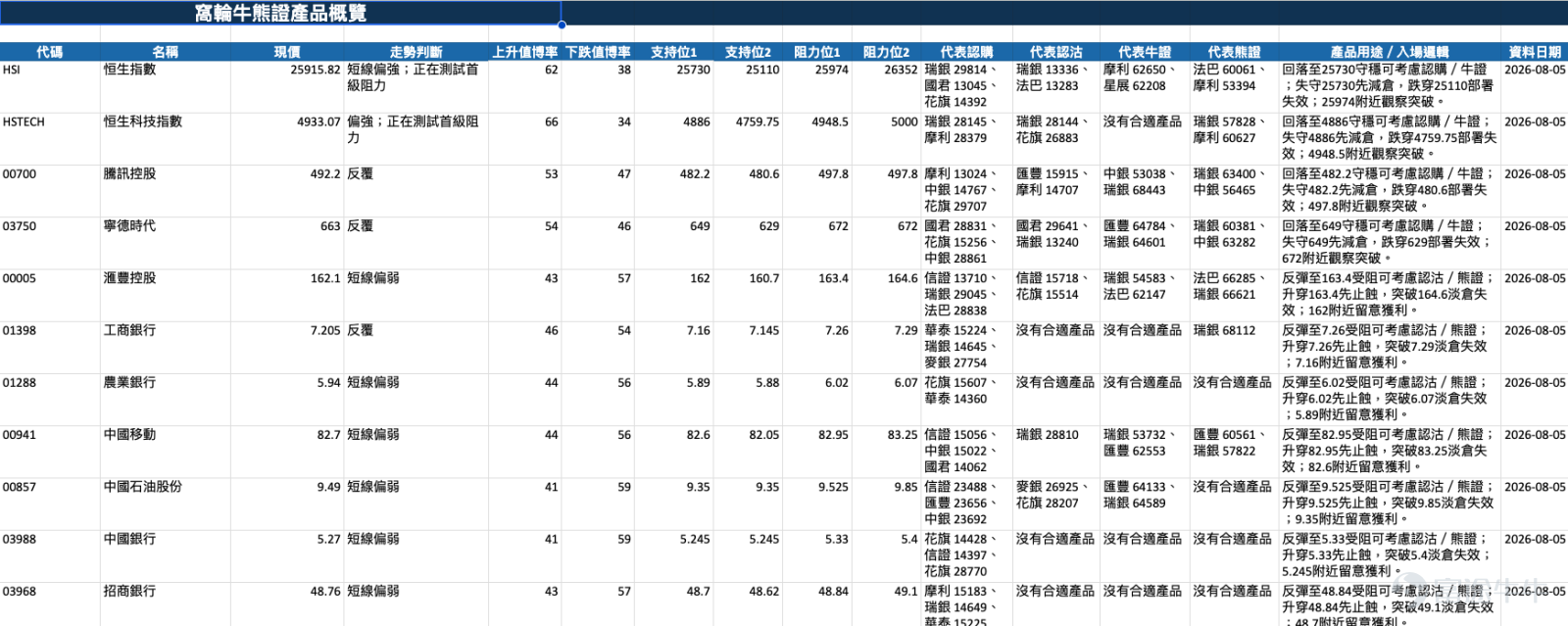Select the support value 4759.75
The image size is (1568, 626).
pyautogui.click(x=748, y=138)
